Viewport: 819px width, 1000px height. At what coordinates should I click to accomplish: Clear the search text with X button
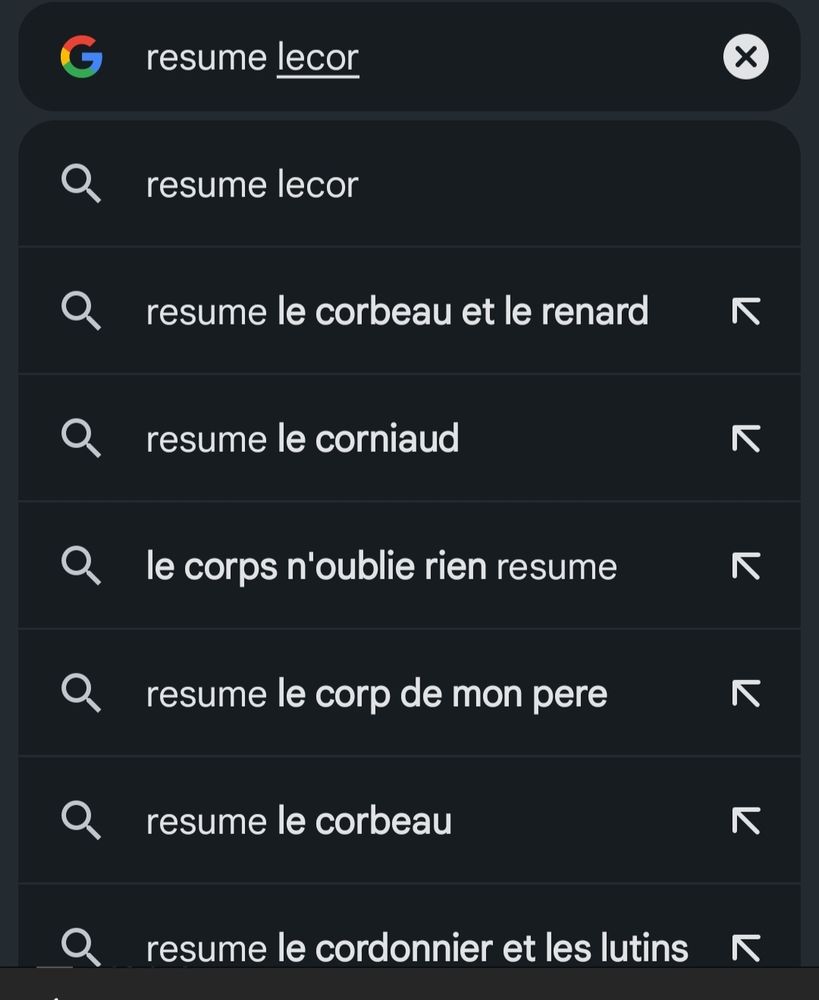[x=746, y=57]
